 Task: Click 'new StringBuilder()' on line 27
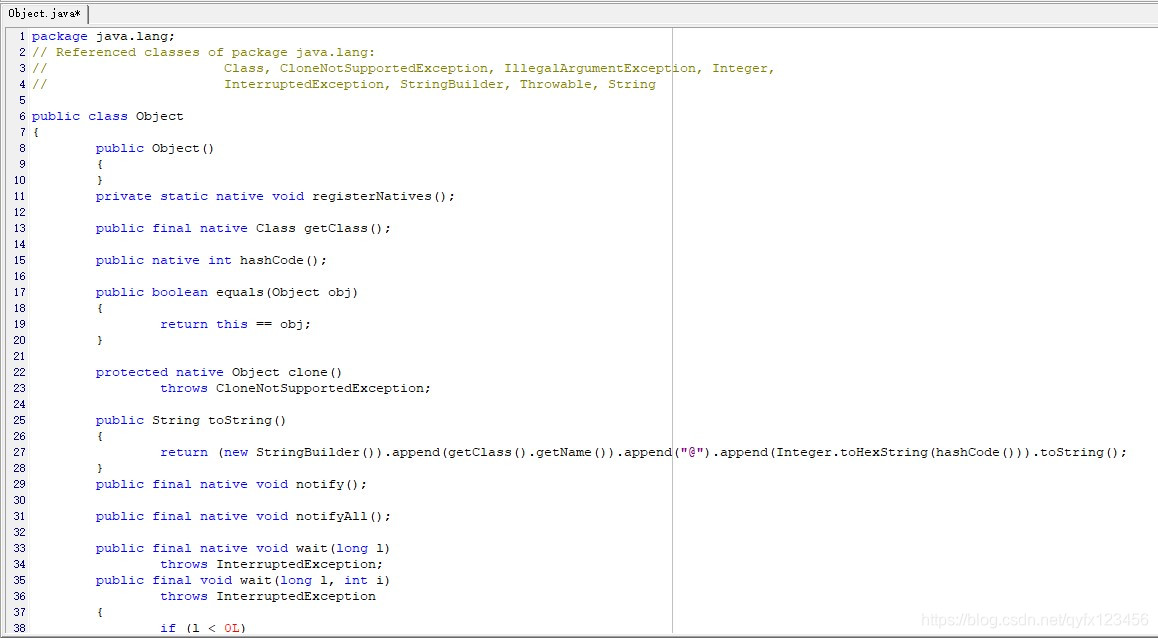[x=299, y=452]
